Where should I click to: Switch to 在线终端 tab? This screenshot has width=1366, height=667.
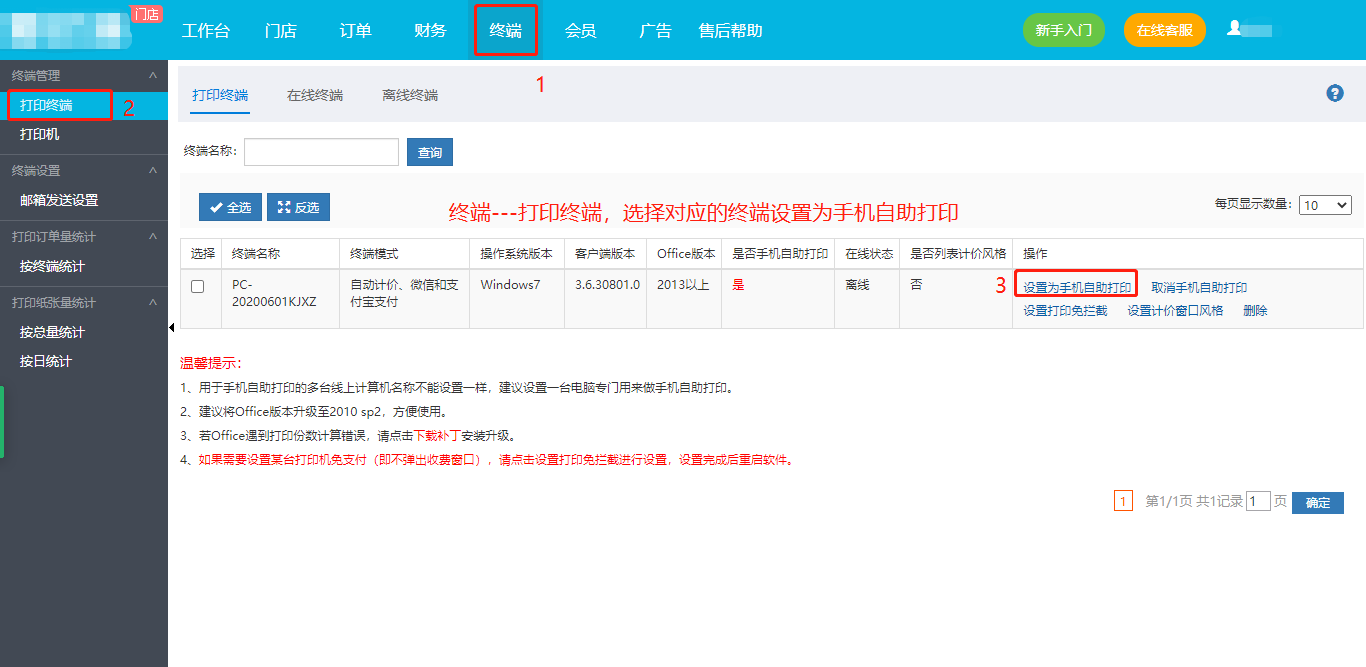coord(315,95)
